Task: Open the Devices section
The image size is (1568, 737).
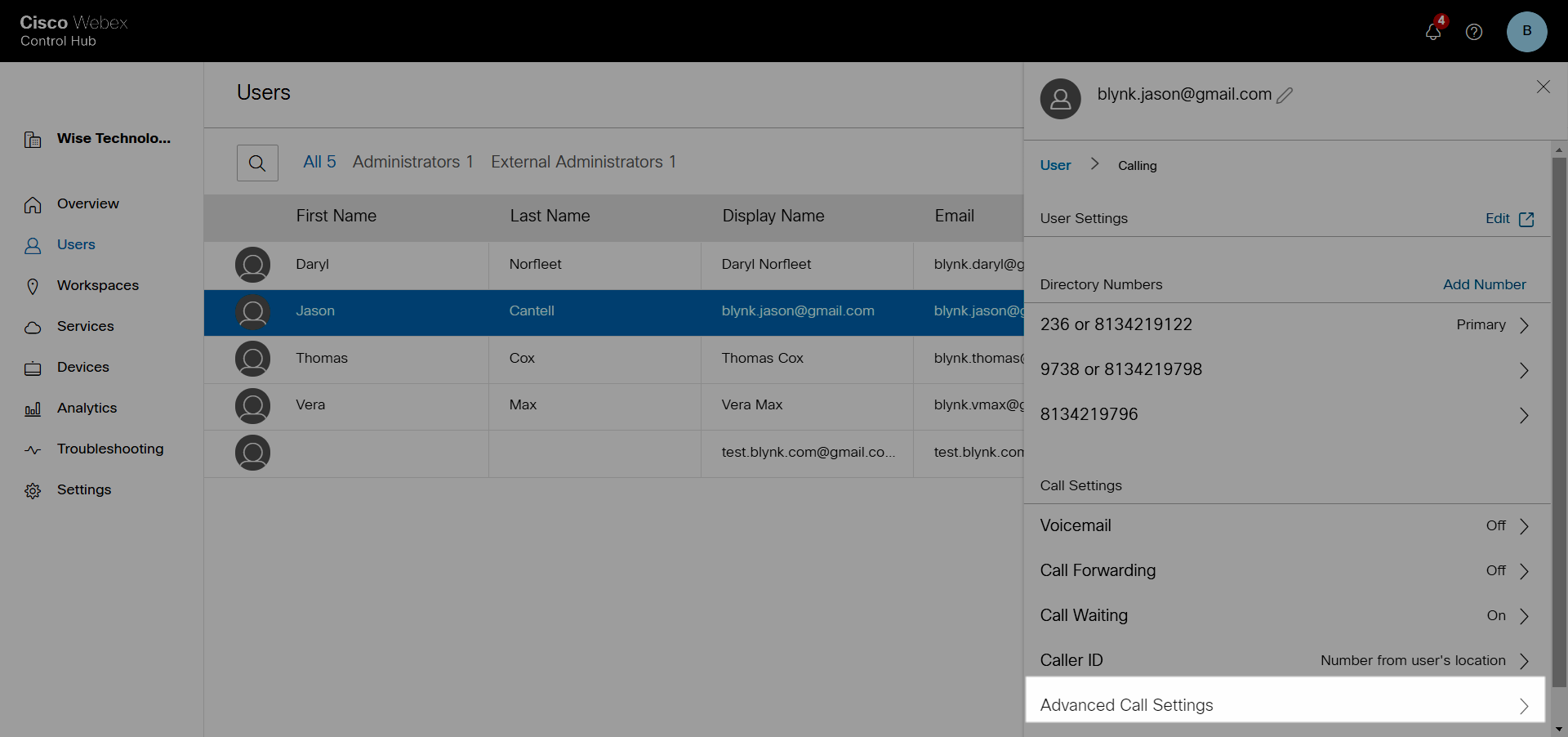Action: pos(83,367)
